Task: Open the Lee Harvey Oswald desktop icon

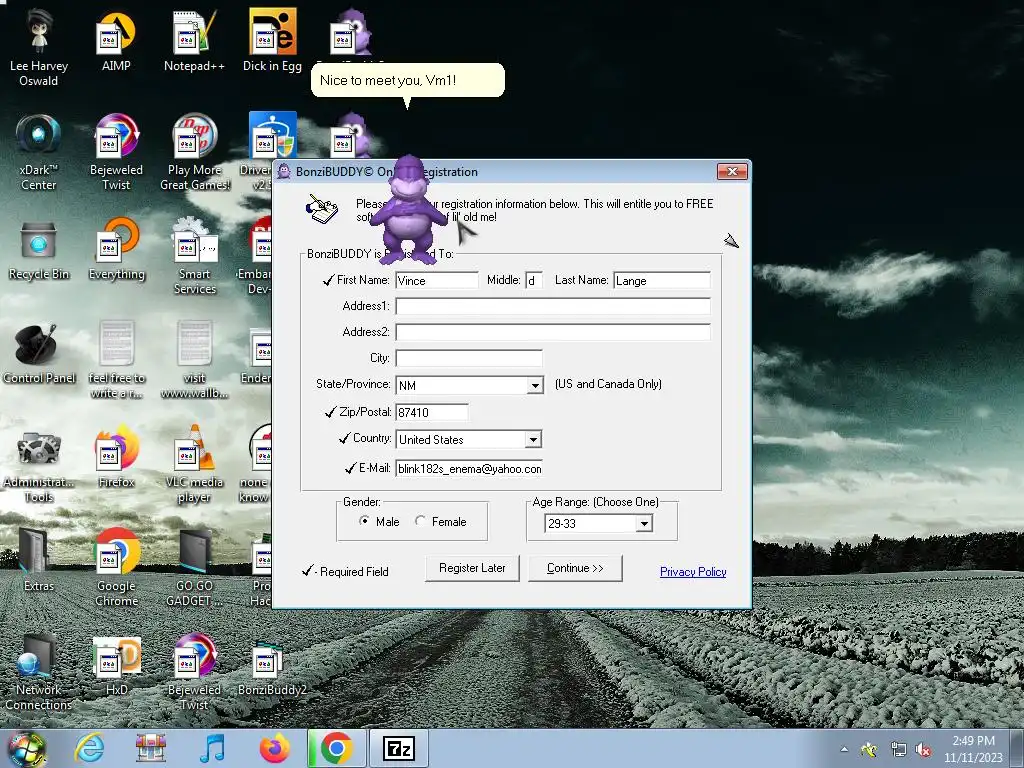Action: point(39,48)
